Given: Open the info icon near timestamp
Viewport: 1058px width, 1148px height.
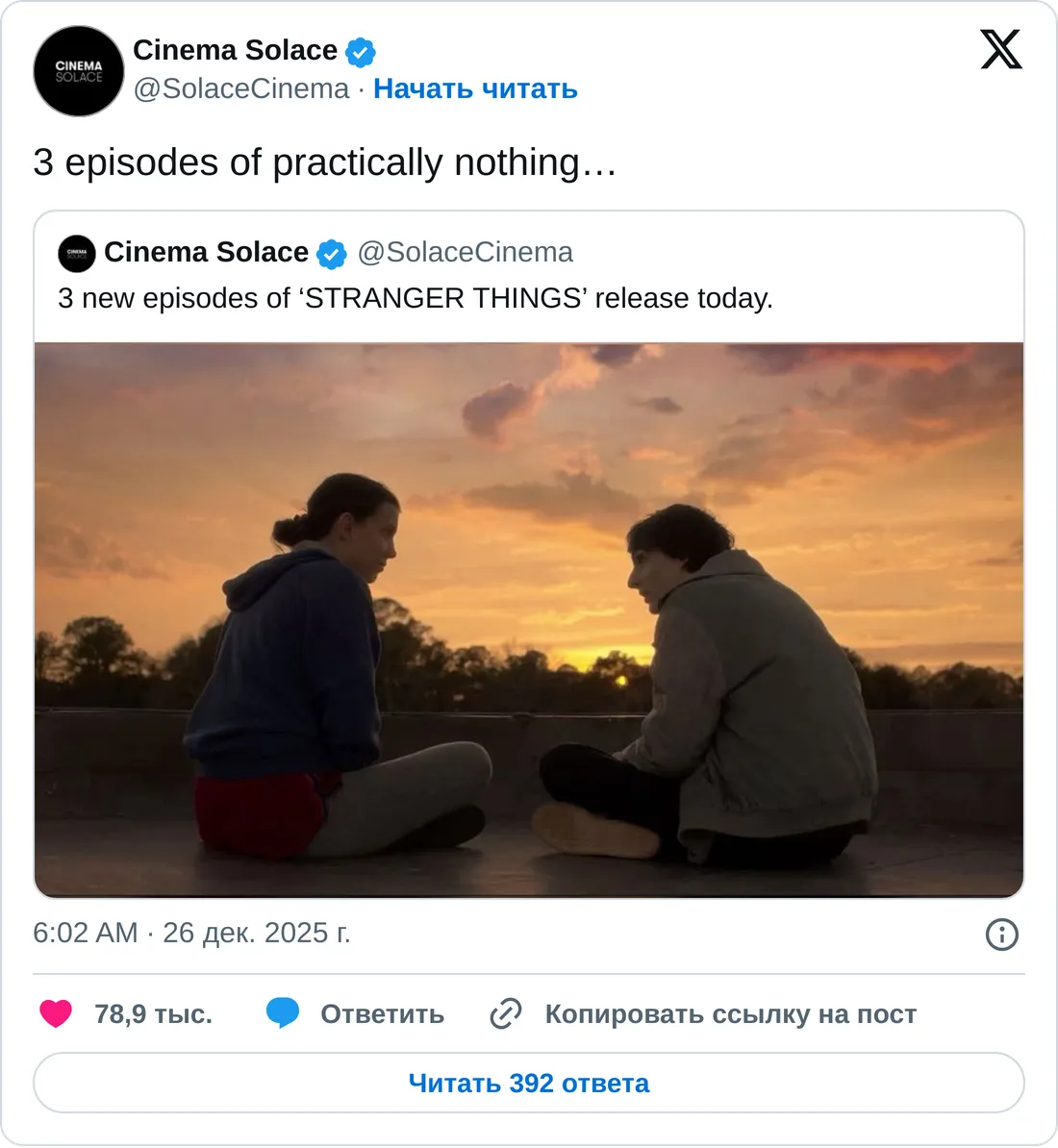Looking at the screenshot, I should click(1001, 934).
